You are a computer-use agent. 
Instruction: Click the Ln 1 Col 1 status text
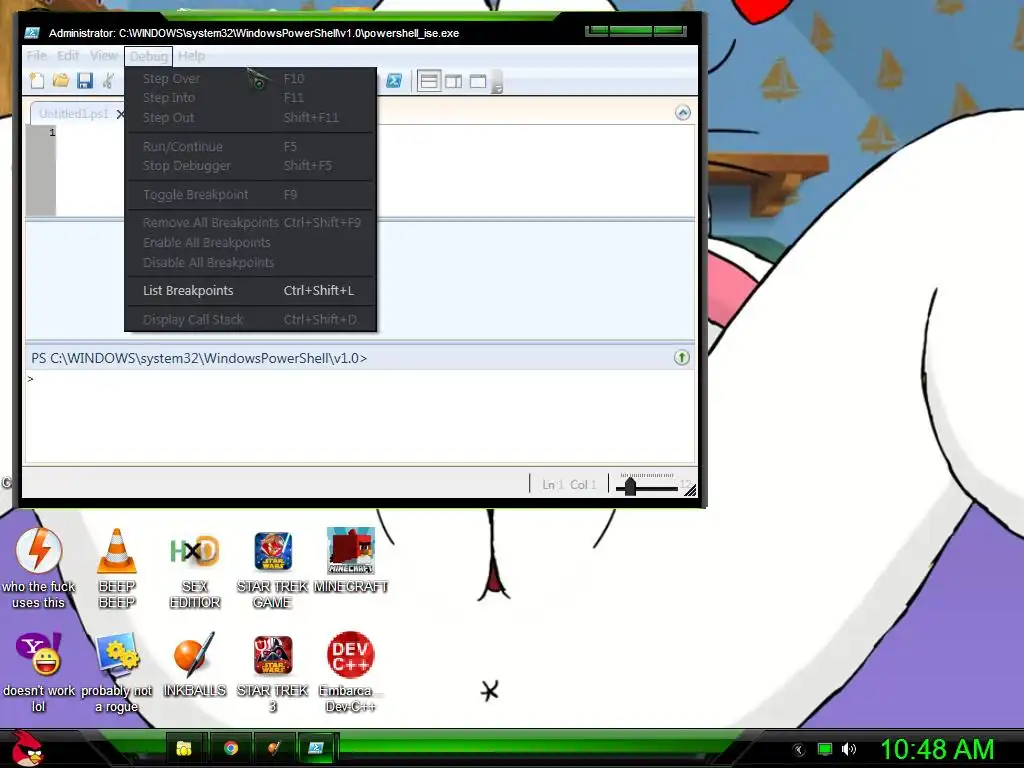pyautogui.click(x=569, y=485)
